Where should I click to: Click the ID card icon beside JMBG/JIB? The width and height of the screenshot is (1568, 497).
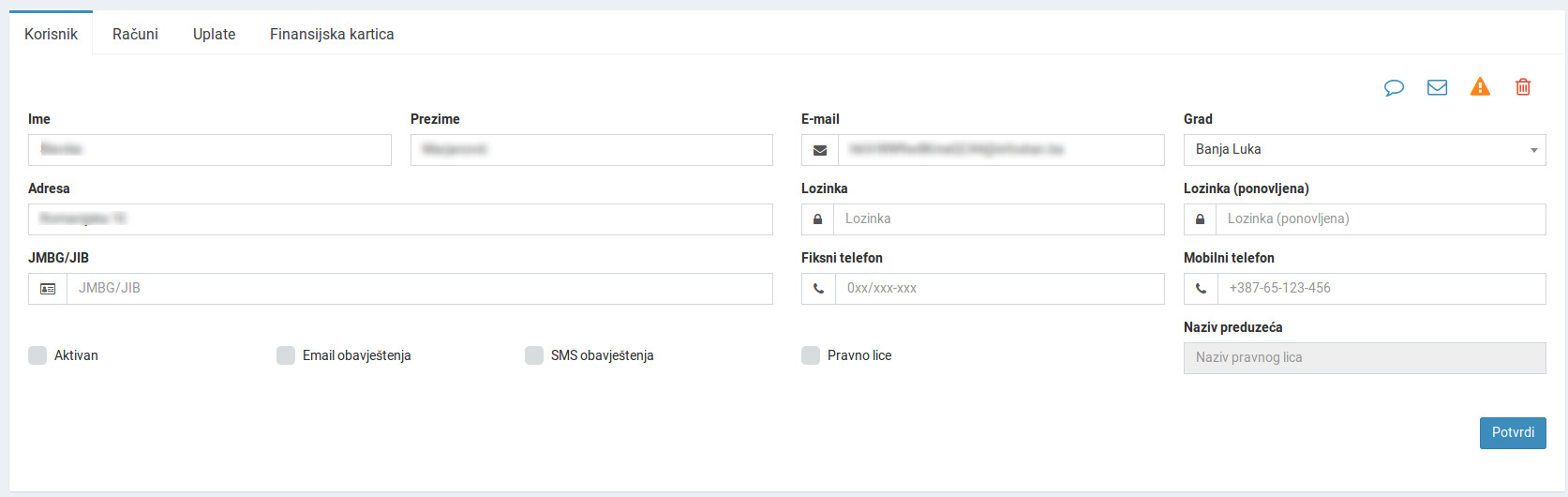click(x=48, y=289)
